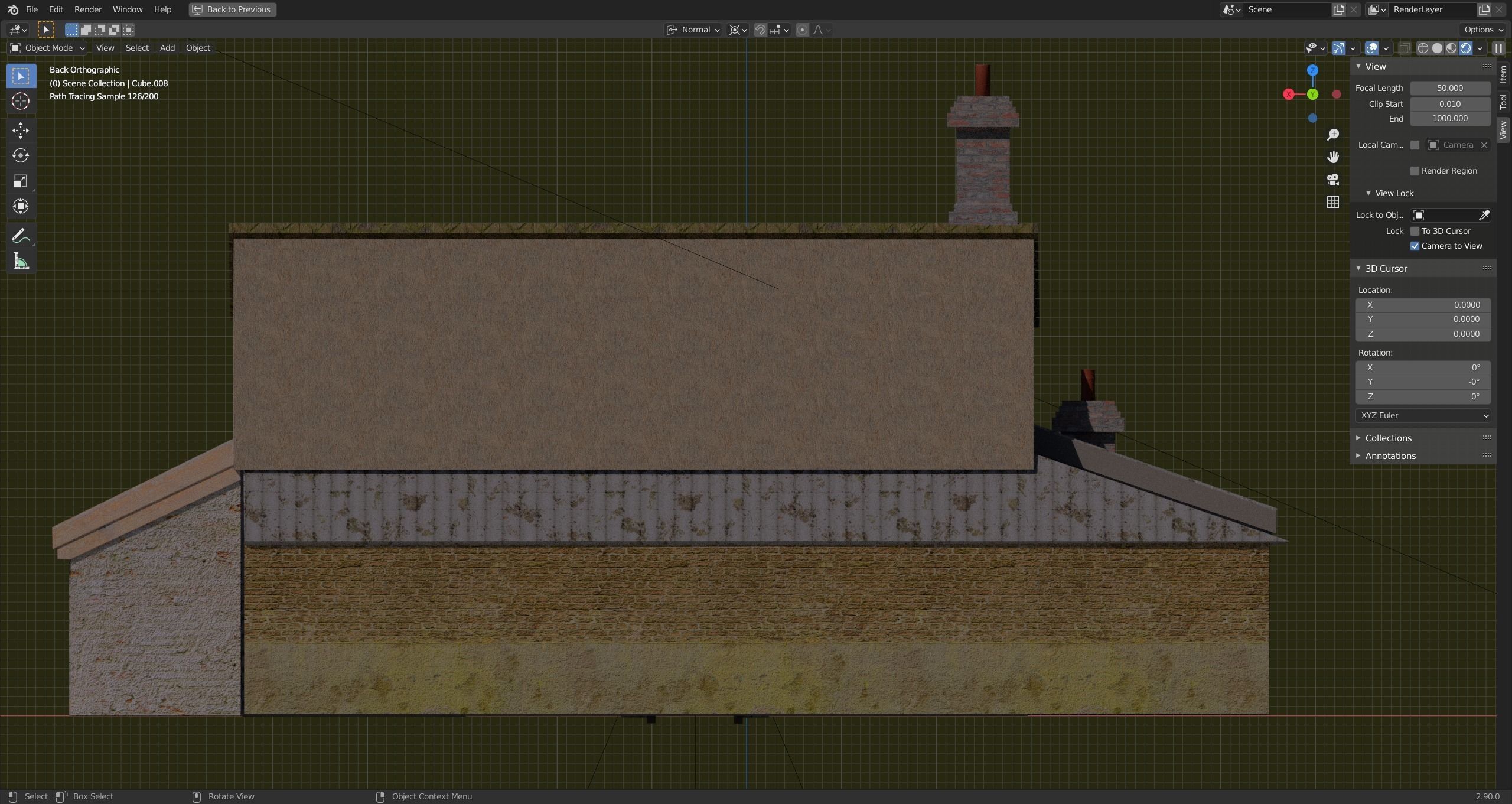Toggle camera view using the camera icon

tap(1332, 180)
